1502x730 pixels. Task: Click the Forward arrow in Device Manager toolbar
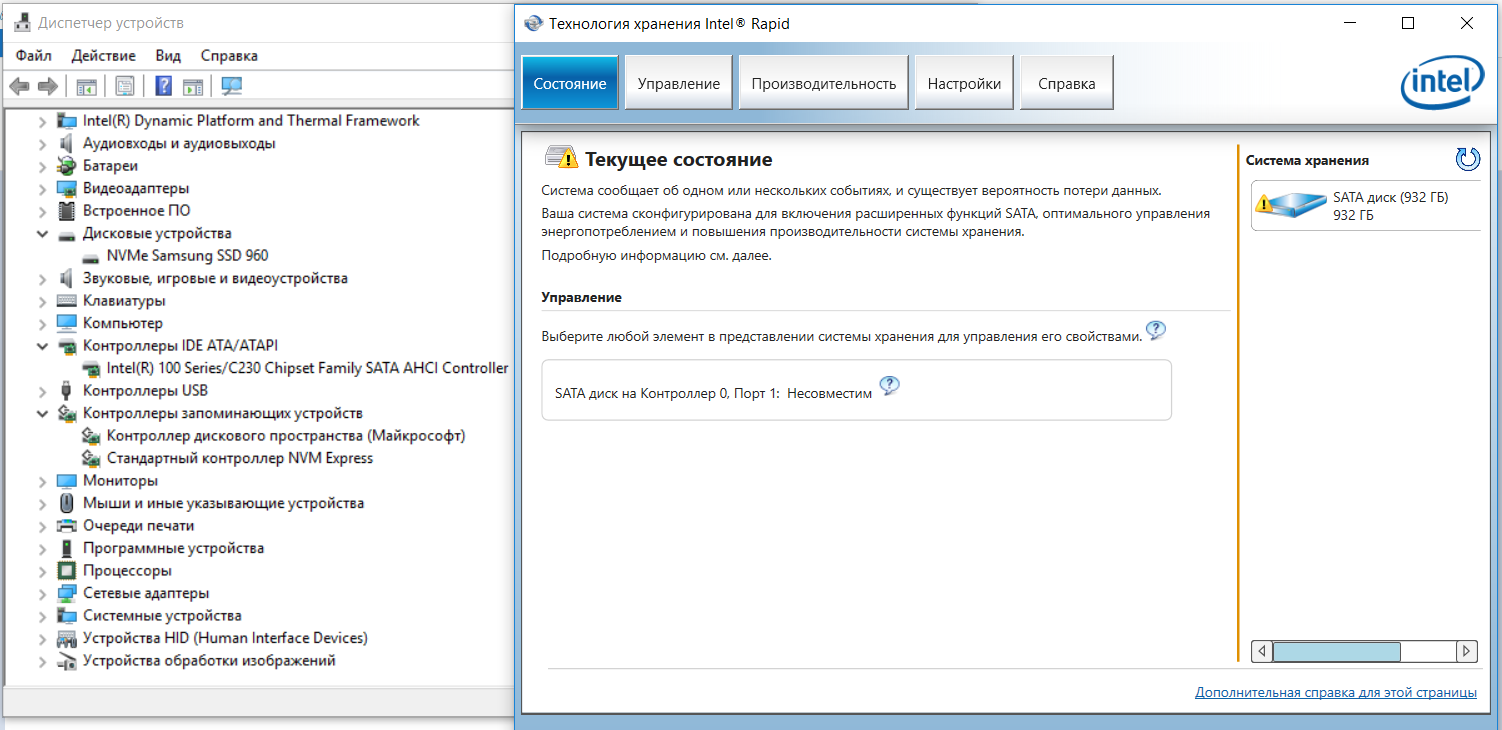coord(47,87)
